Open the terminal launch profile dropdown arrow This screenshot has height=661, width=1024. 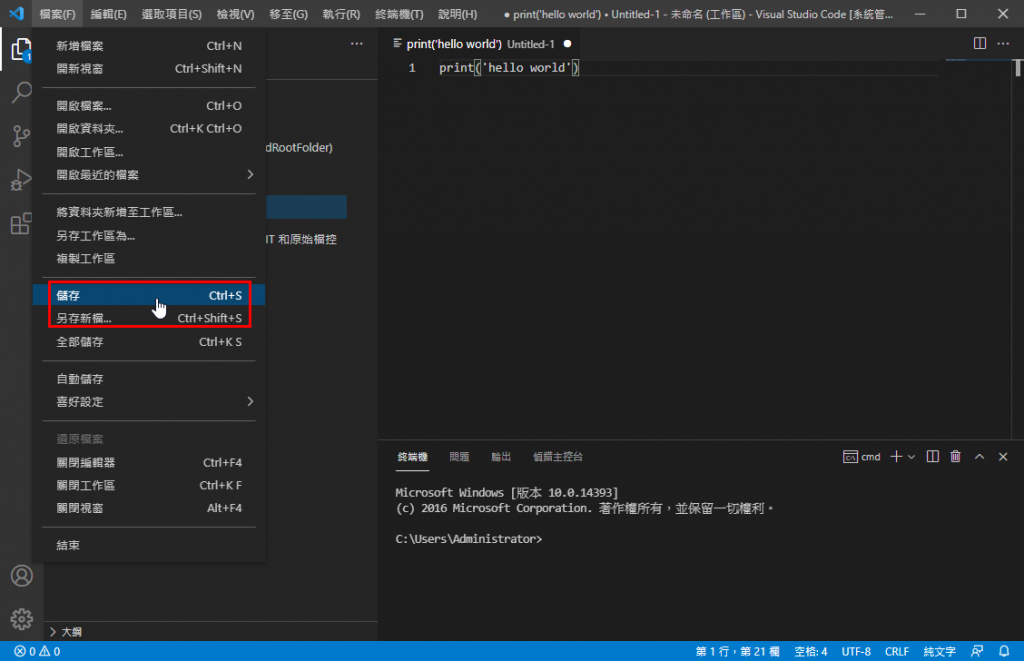[912, 457]
